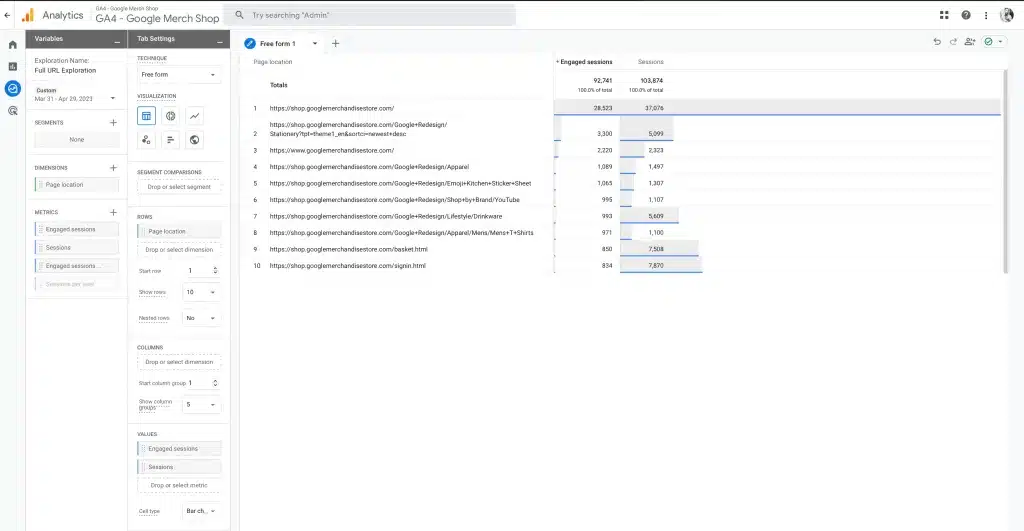The width and height of the screenshot is (1024, 531).
Task: Select the donut chart visualization icon
Action: (170, 116)
